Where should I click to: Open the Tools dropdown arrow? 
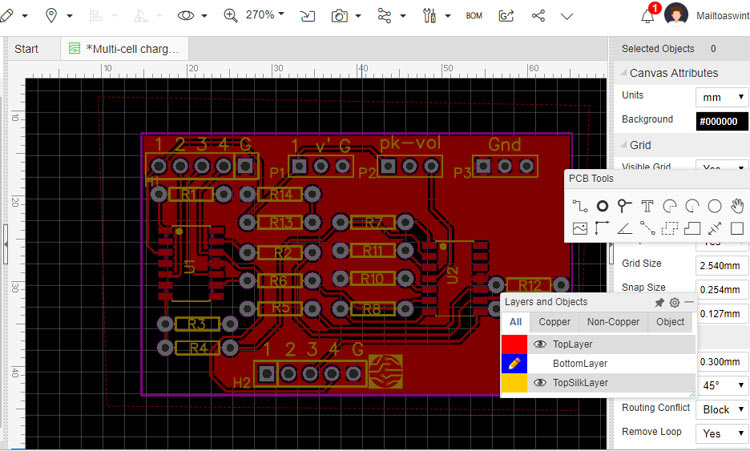448,16
